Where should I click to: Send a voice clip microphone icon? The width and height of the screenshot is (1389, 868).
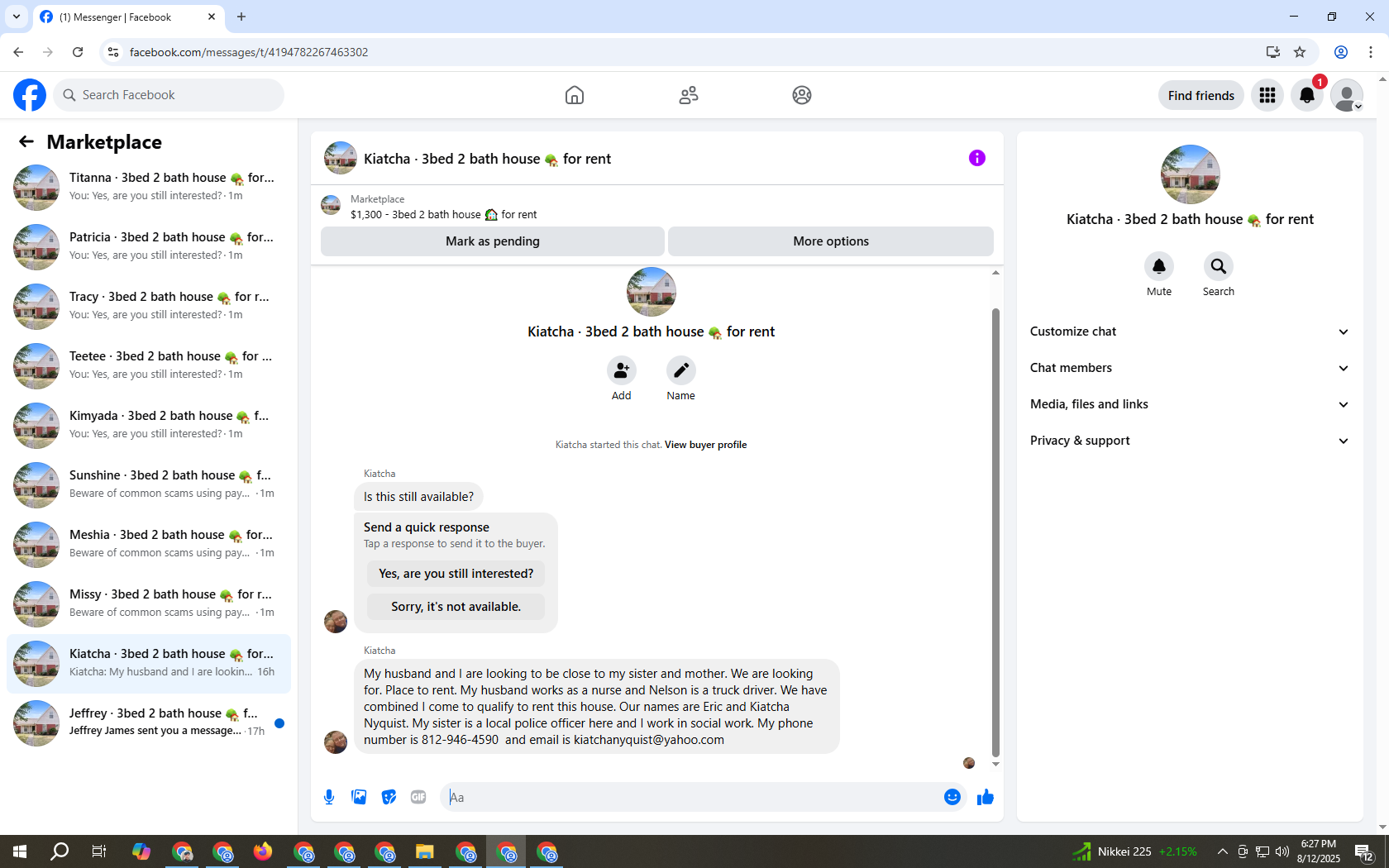click(329, 797)
